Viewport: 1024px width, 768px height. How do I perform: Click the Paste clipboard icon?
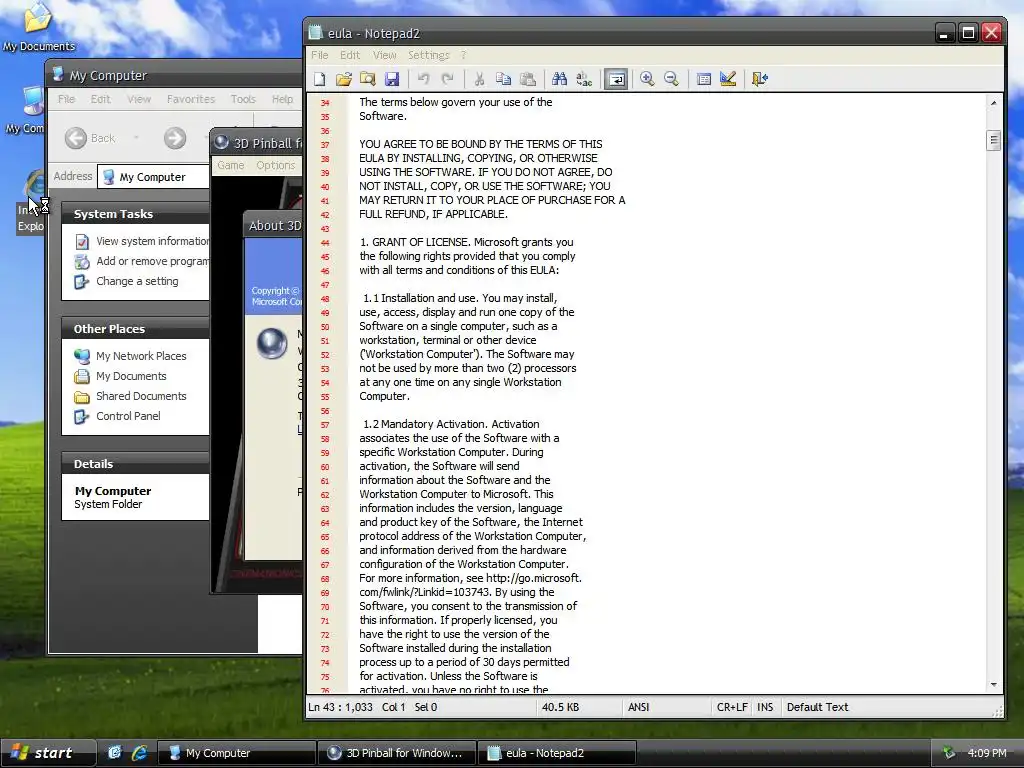click(527, 79)
